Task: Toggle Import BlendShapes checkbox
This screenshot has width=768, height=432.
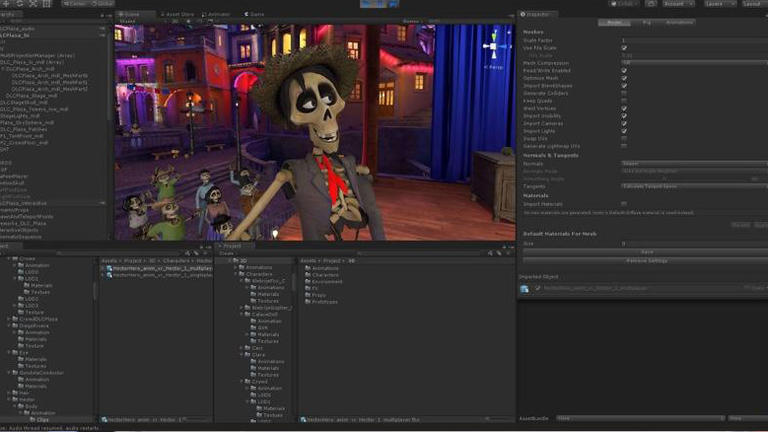Action: (x=624, y=86)
